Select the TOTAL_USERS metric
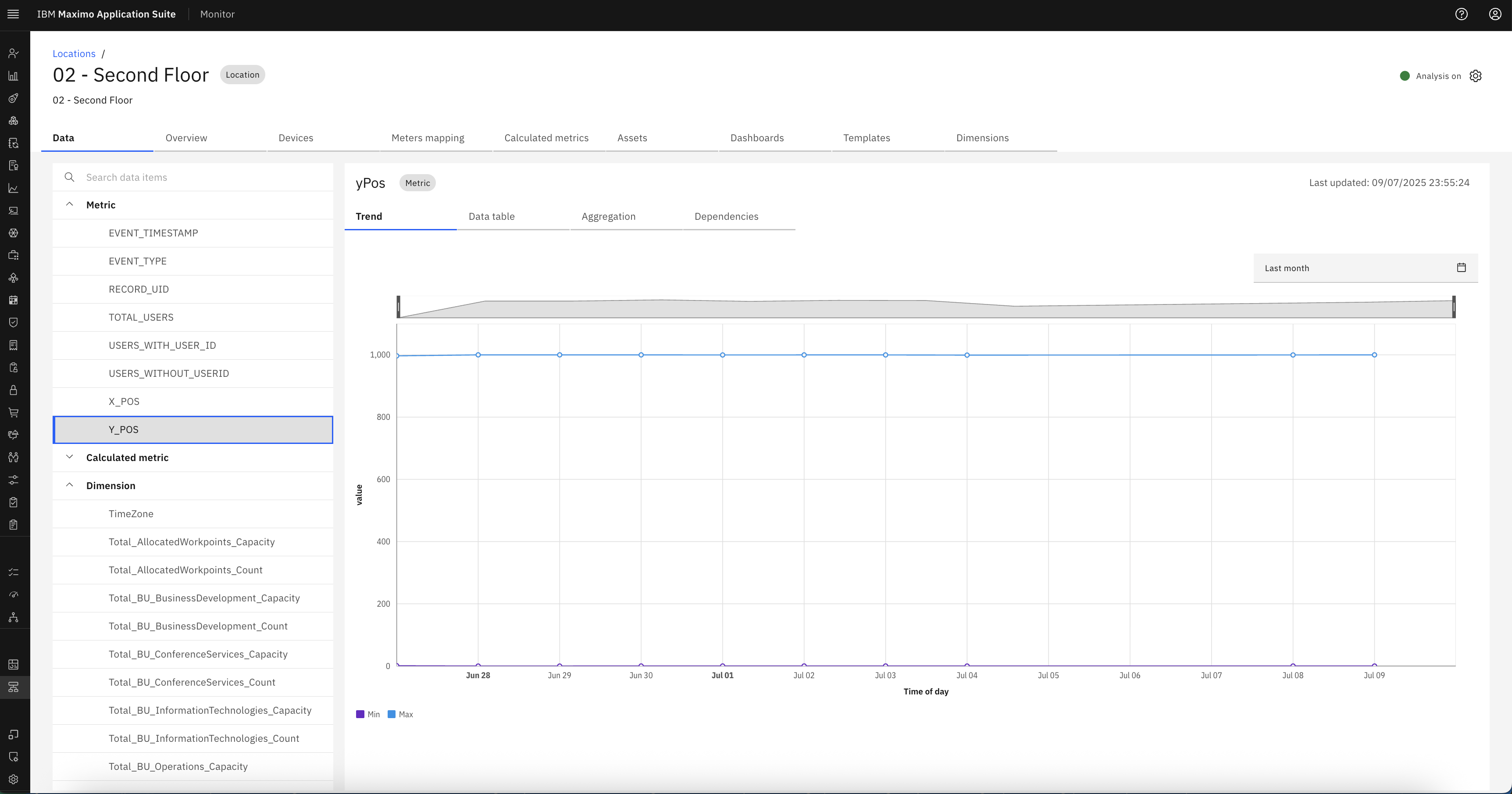Screen dimensions: 1512x794 (x=193, y=317)
